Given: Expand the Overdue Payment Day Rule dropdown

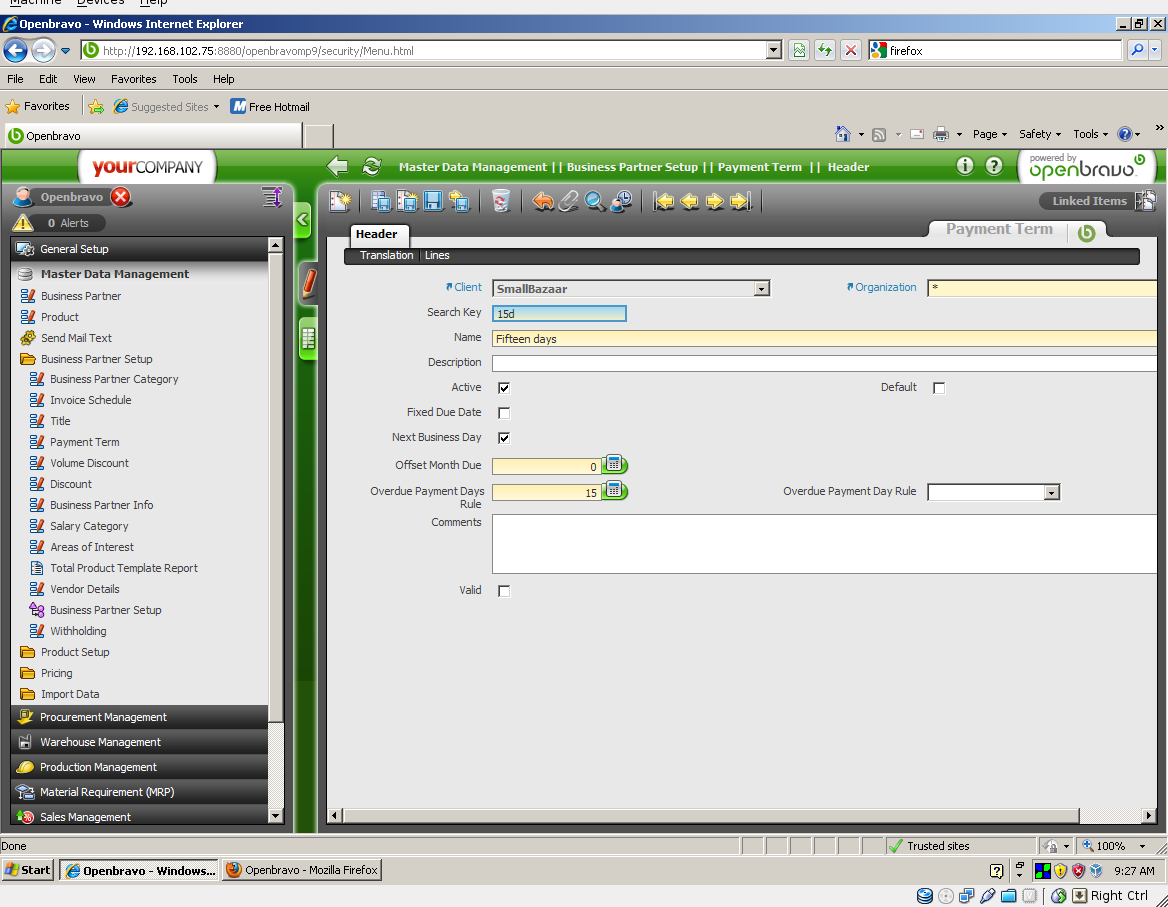Looking at the screenshot, I should (x=1051, y=492).
